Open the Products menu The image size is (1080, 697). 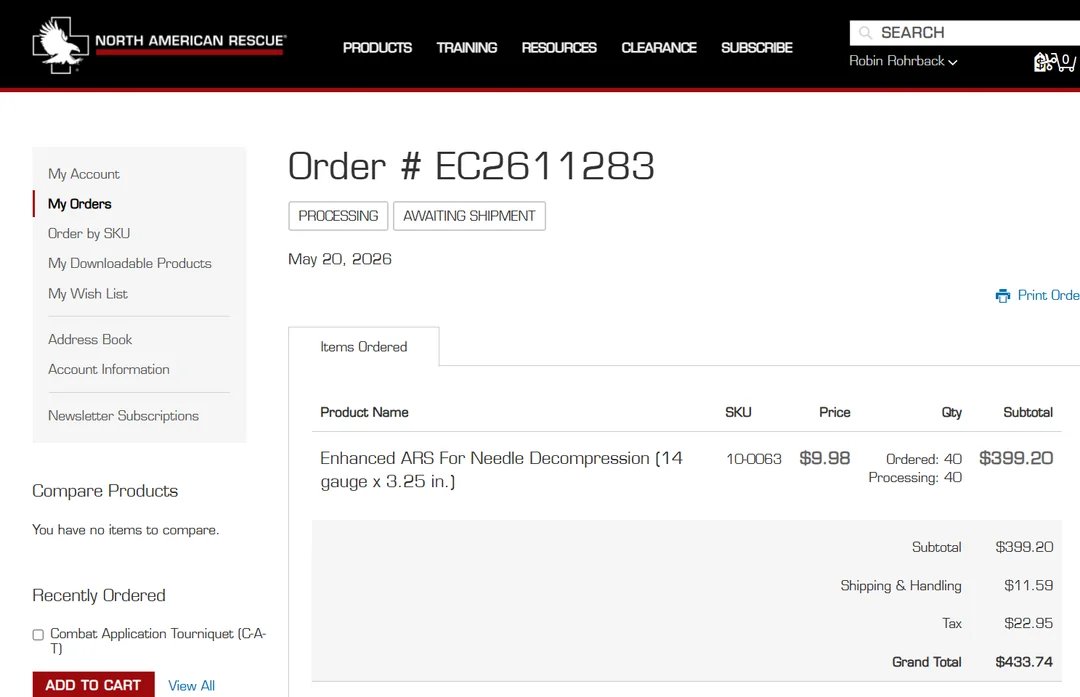(x=377, y=48)
